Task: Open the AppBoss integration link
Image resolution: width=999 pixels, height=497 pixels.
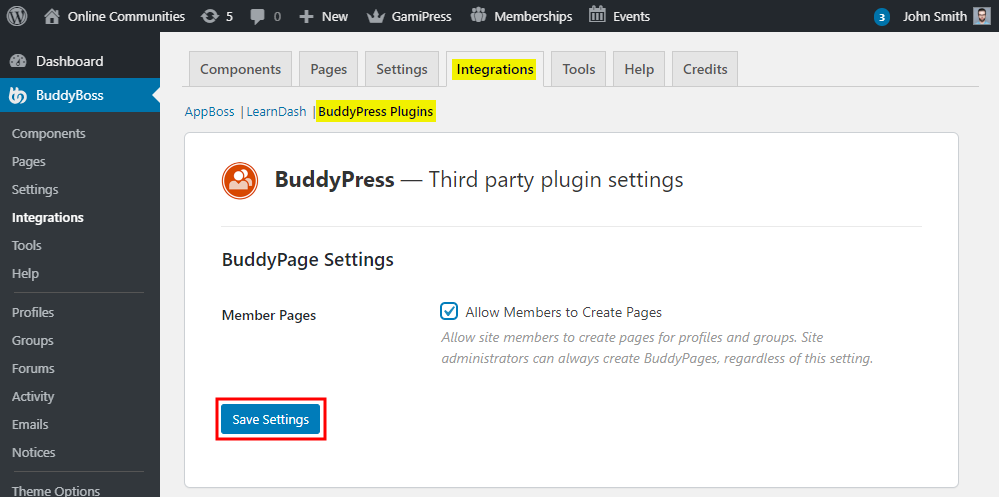Action: (x=210, y=112)
